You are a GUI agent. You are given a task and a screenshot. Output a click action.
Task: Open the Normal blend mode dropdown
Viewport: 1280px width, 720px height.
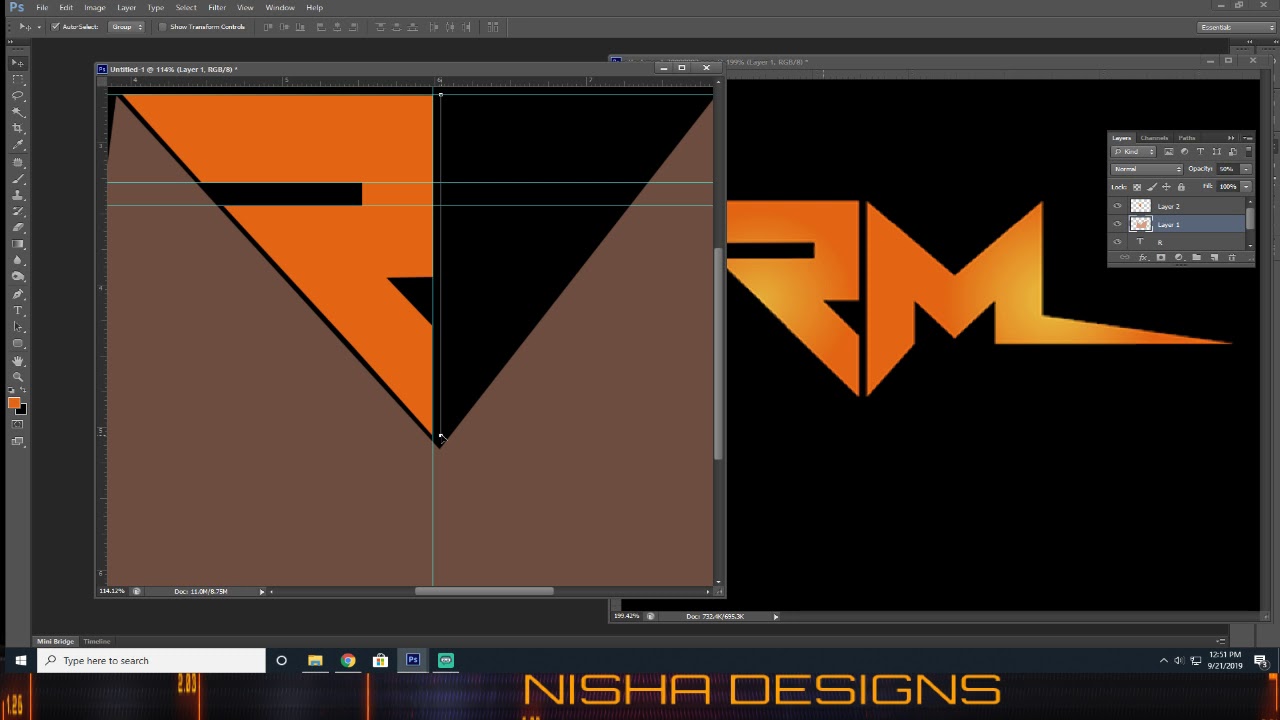point(1147,169)
